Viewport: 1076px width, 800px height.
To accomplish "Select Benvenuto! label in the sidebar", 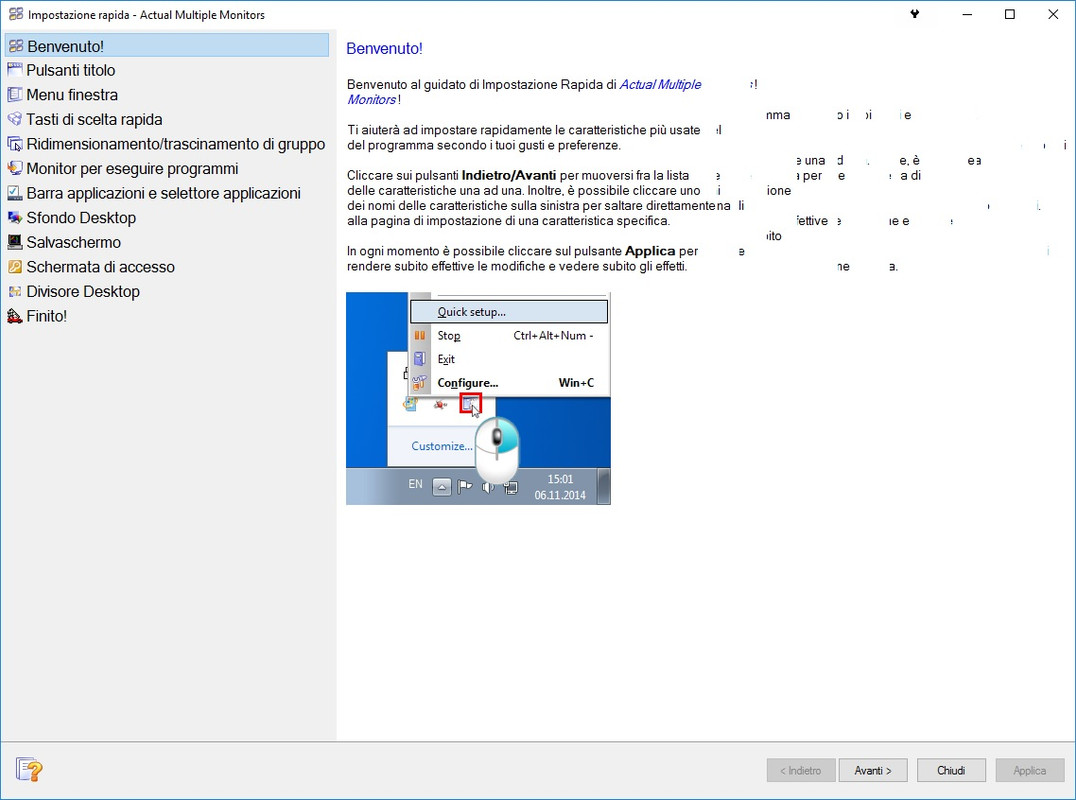I will 66,46.
